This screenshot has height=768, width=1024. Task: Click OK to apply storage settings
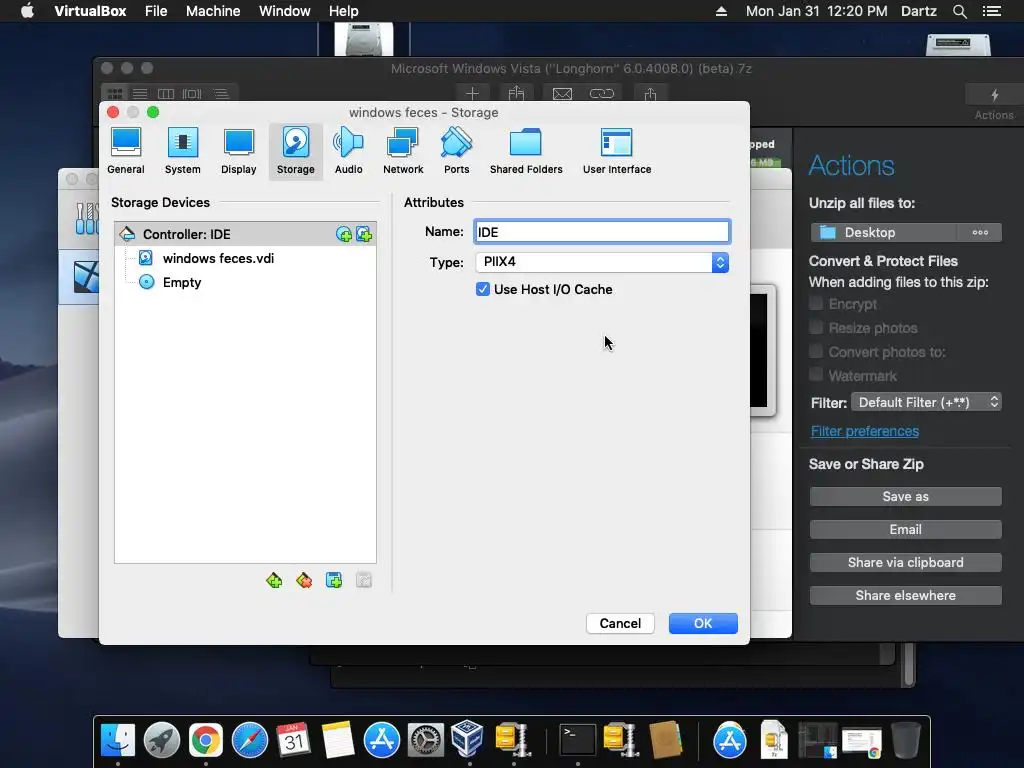[703, 623]
